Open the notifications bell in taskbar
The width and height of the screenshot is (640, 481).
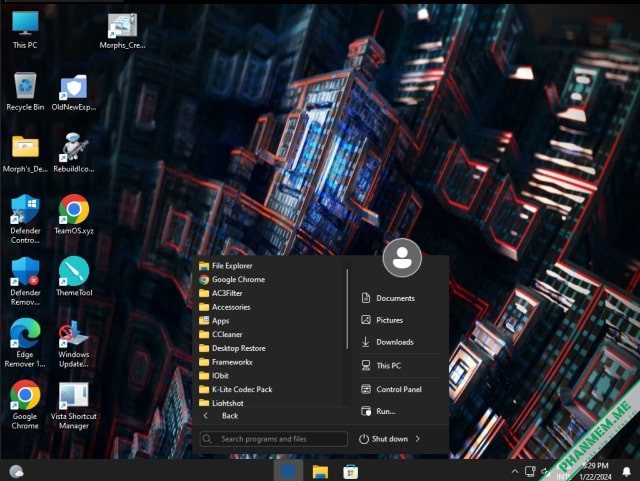(627, 472)
